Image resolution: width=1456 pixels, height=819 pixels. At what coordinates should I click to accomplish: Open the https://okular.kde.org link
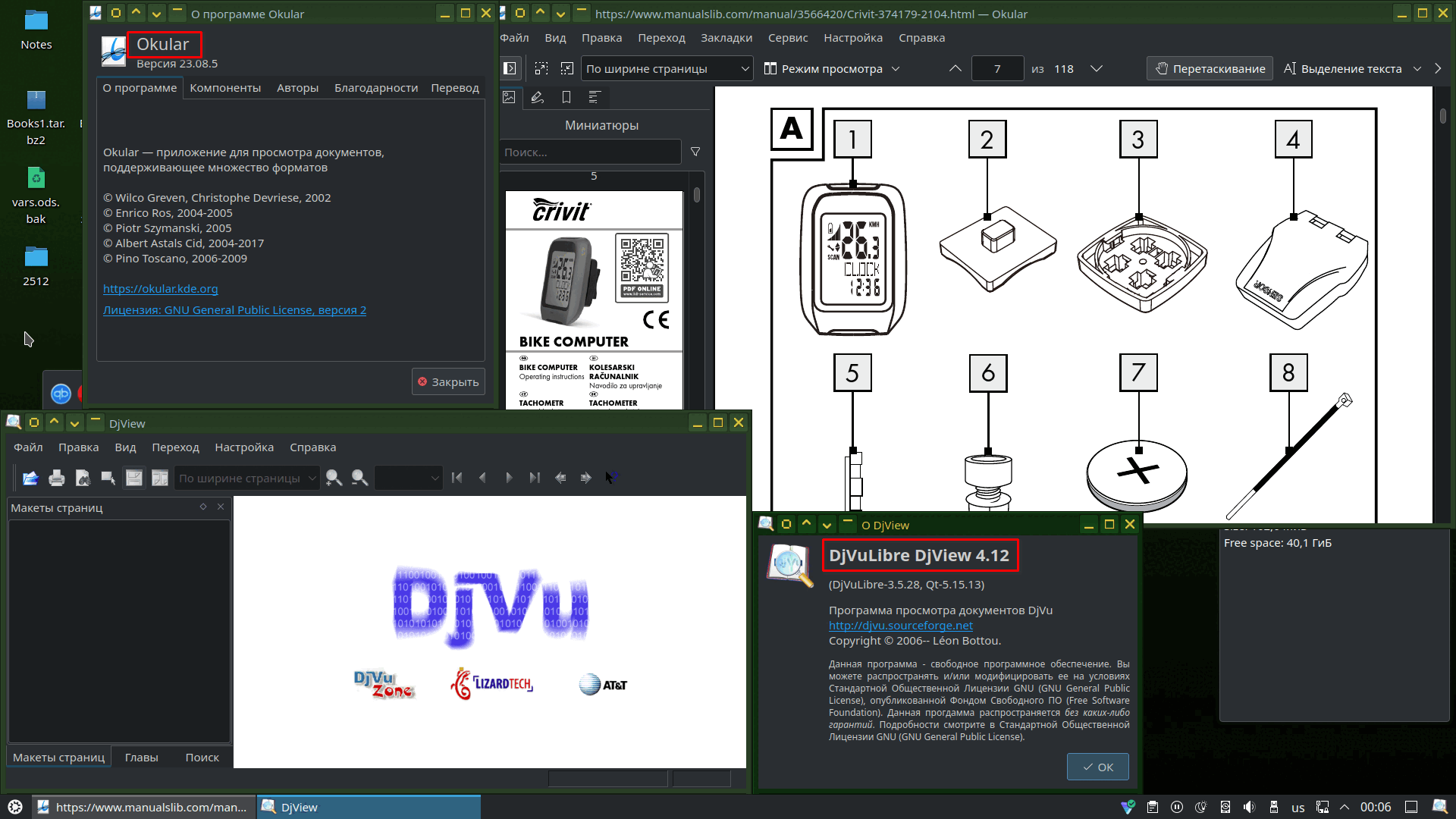(x=160, y=289)
